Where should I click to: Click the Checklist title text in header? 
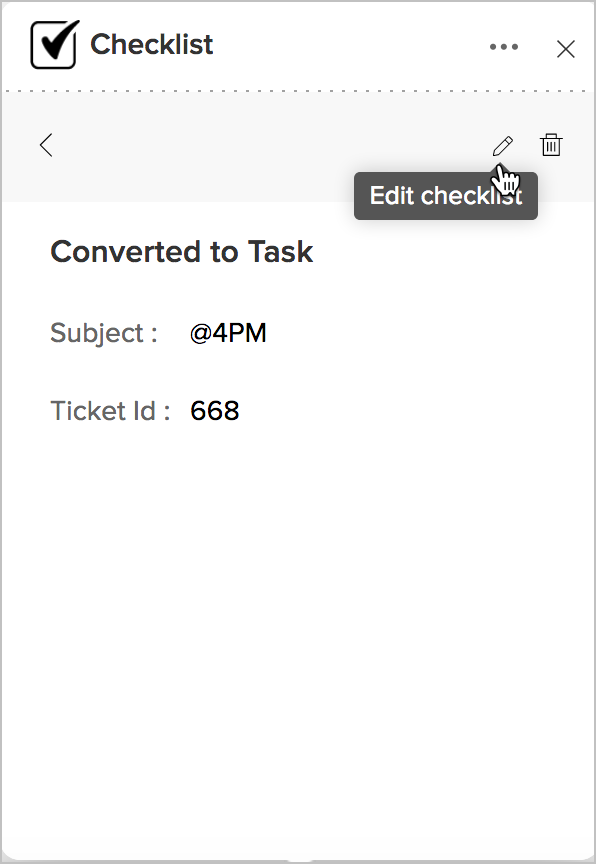pyautogui.click(x=151, y=44)
